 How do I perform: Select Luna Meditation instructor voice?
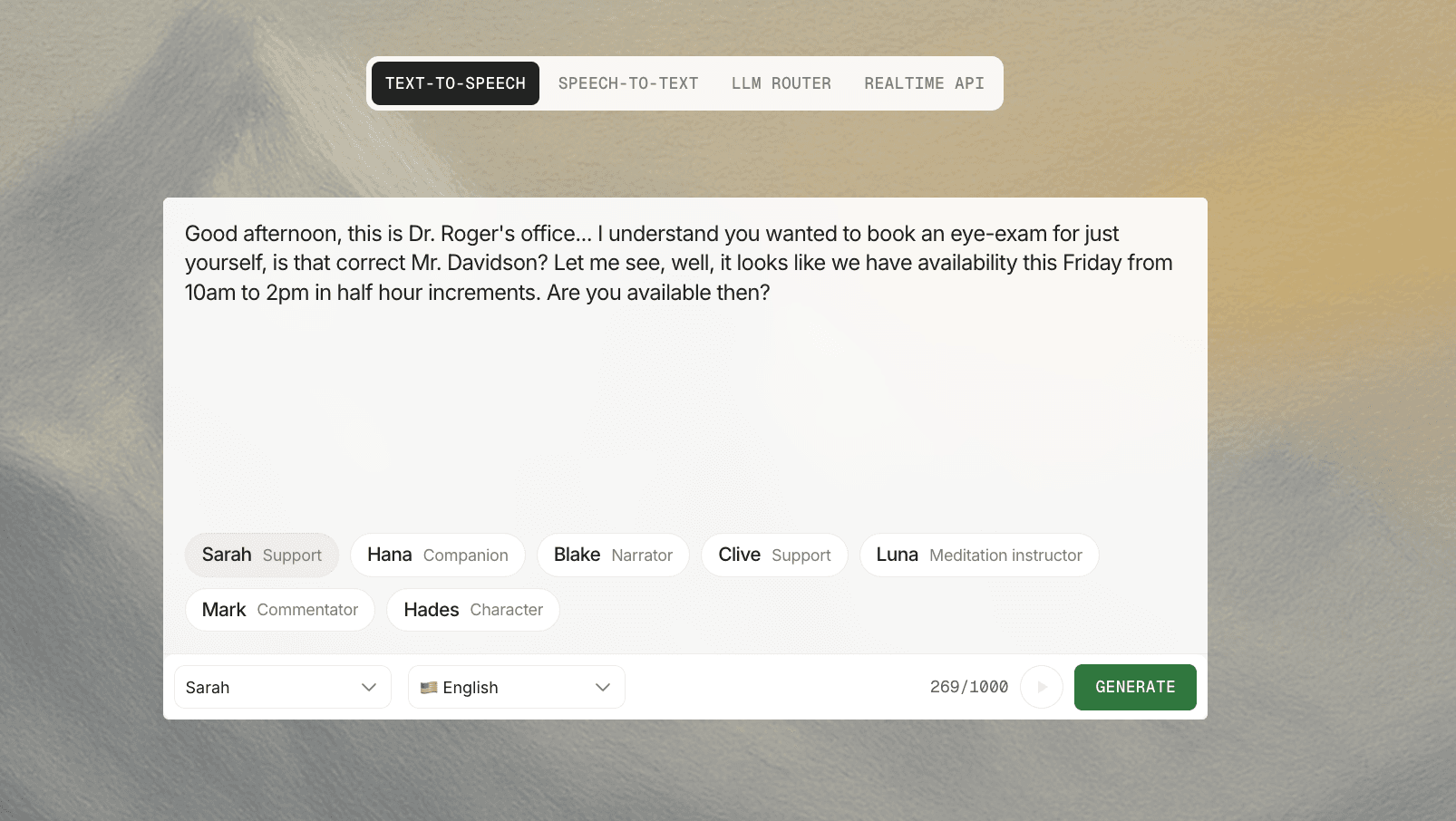click(978, 555)
